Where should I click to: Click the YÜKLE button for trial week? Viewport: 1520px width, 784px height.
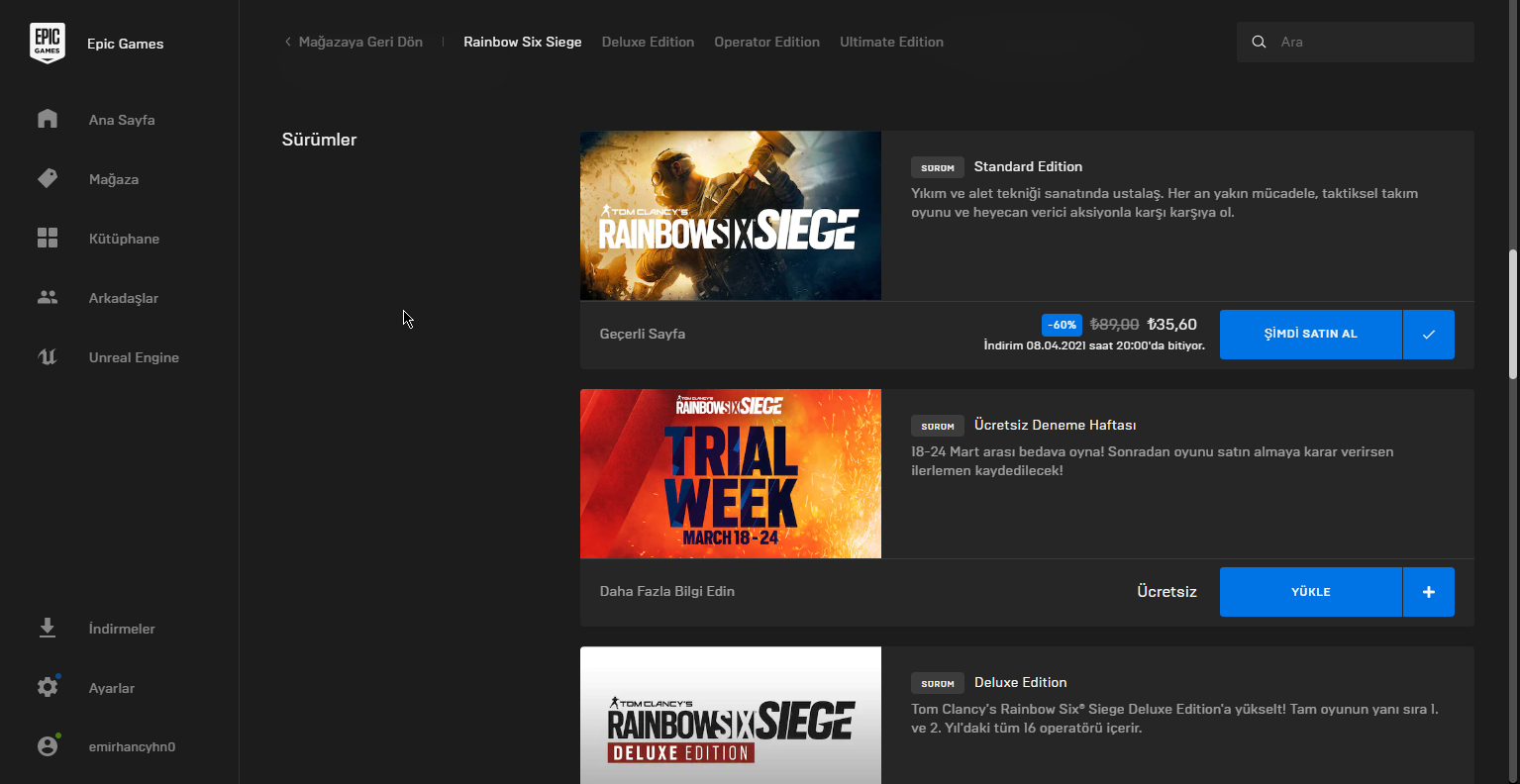(x=1311, y=592)
